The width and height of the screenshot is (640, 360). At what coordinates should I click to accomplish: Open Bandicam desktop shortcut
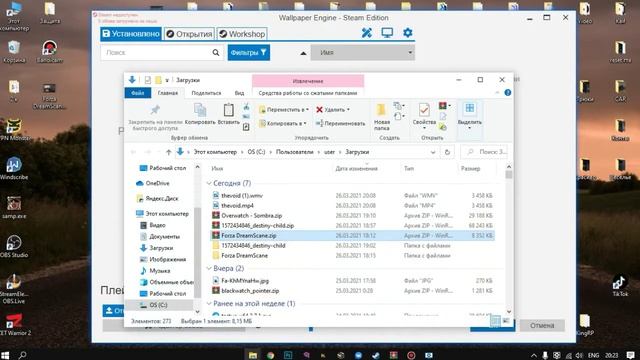[49, 52]
